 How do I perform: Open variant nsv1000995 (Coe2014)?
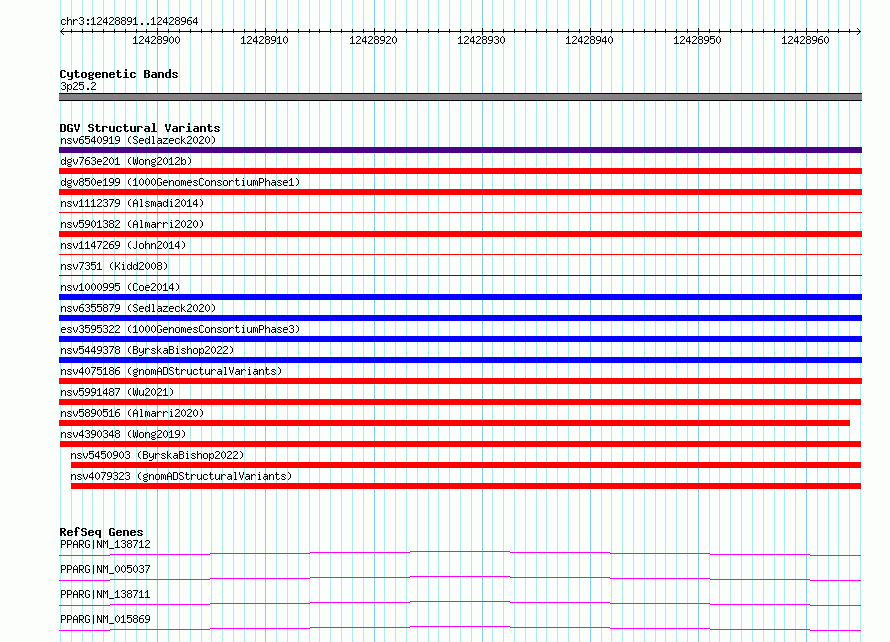pyautogui.click(x=120, y=287)
